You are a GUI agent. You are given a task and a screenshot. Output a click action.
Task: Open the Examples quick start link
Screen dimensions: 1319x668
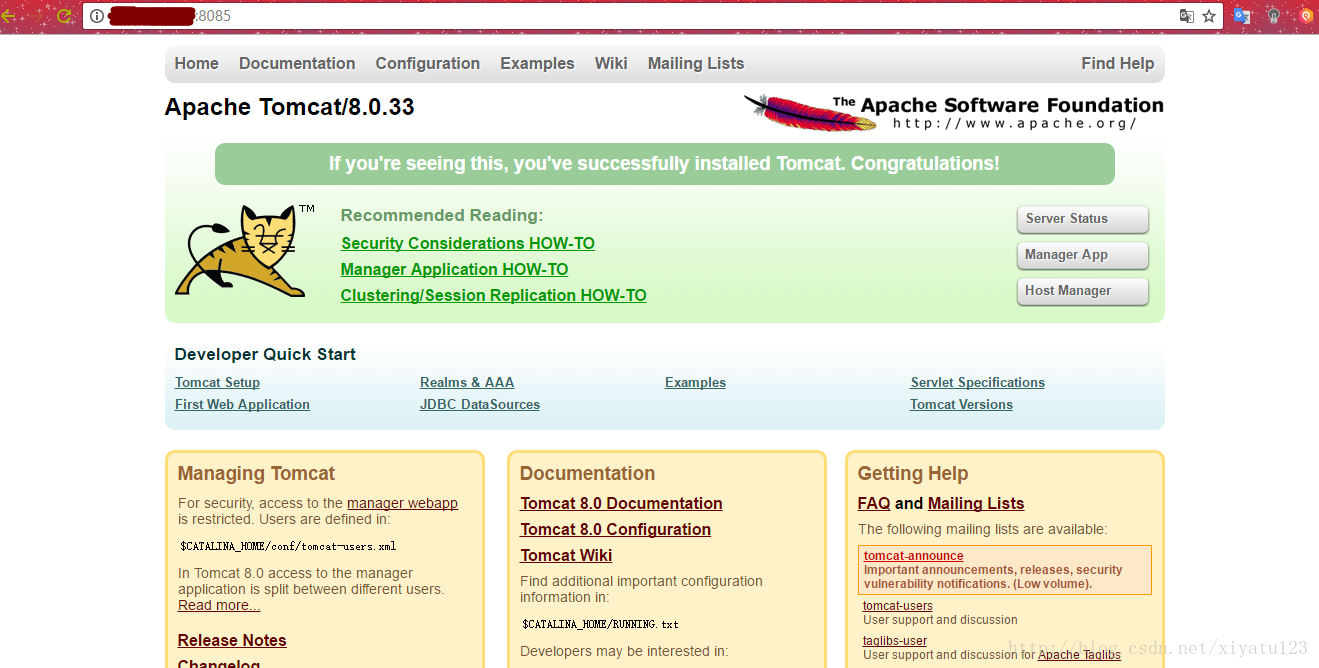click(x=695, y=382)
